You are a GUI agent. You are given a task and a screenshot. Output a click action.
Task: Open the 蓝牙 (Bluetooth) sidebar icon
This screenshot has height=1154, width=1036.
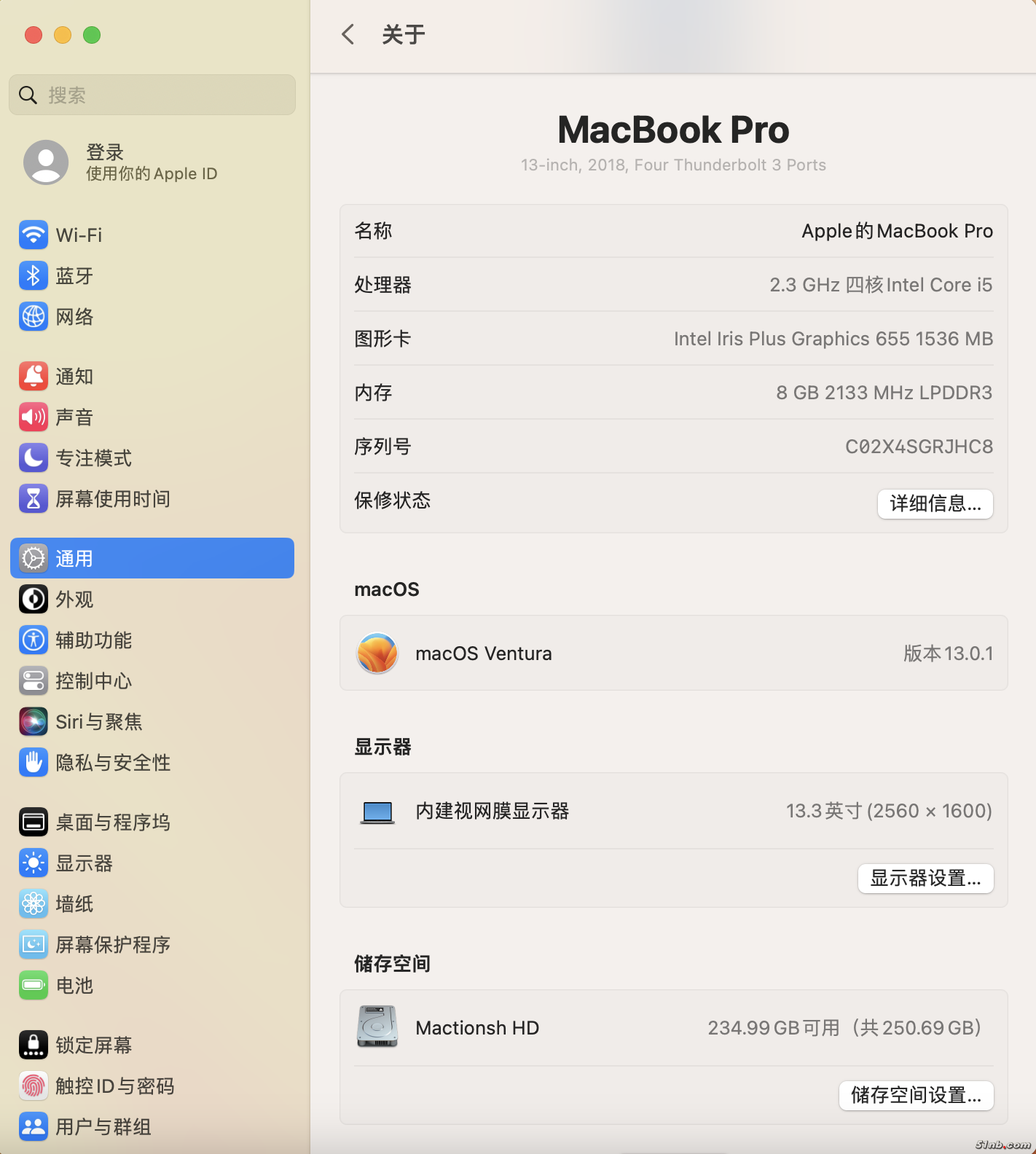pos(34,275)
